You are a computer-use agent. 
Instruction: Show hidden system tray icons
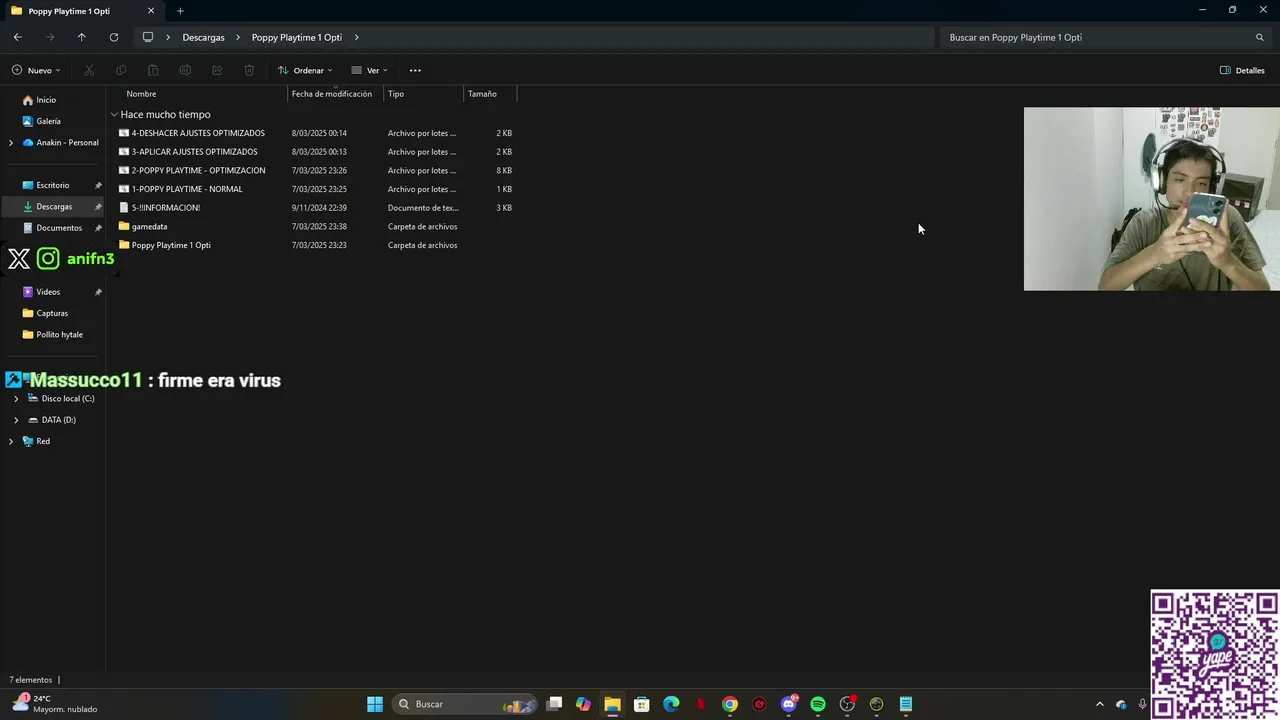(1100, 704)
